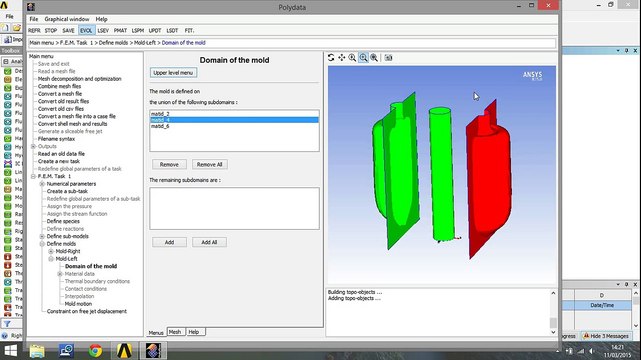Click the STOP toolbar button

tap(51, 31)
